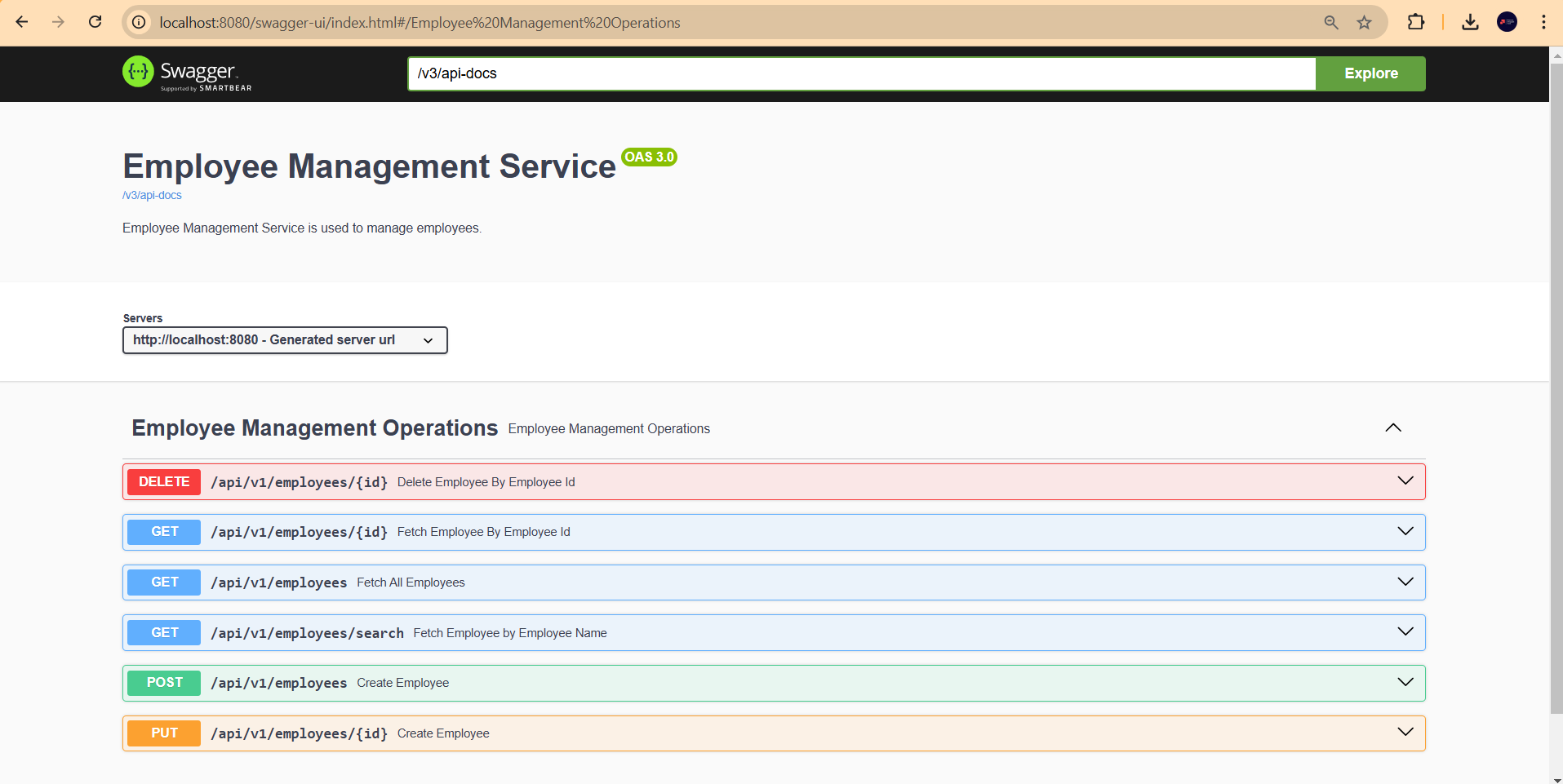Collapse the Employee Management Operations section
The image size is (1563, 784).
(1393, 427)
